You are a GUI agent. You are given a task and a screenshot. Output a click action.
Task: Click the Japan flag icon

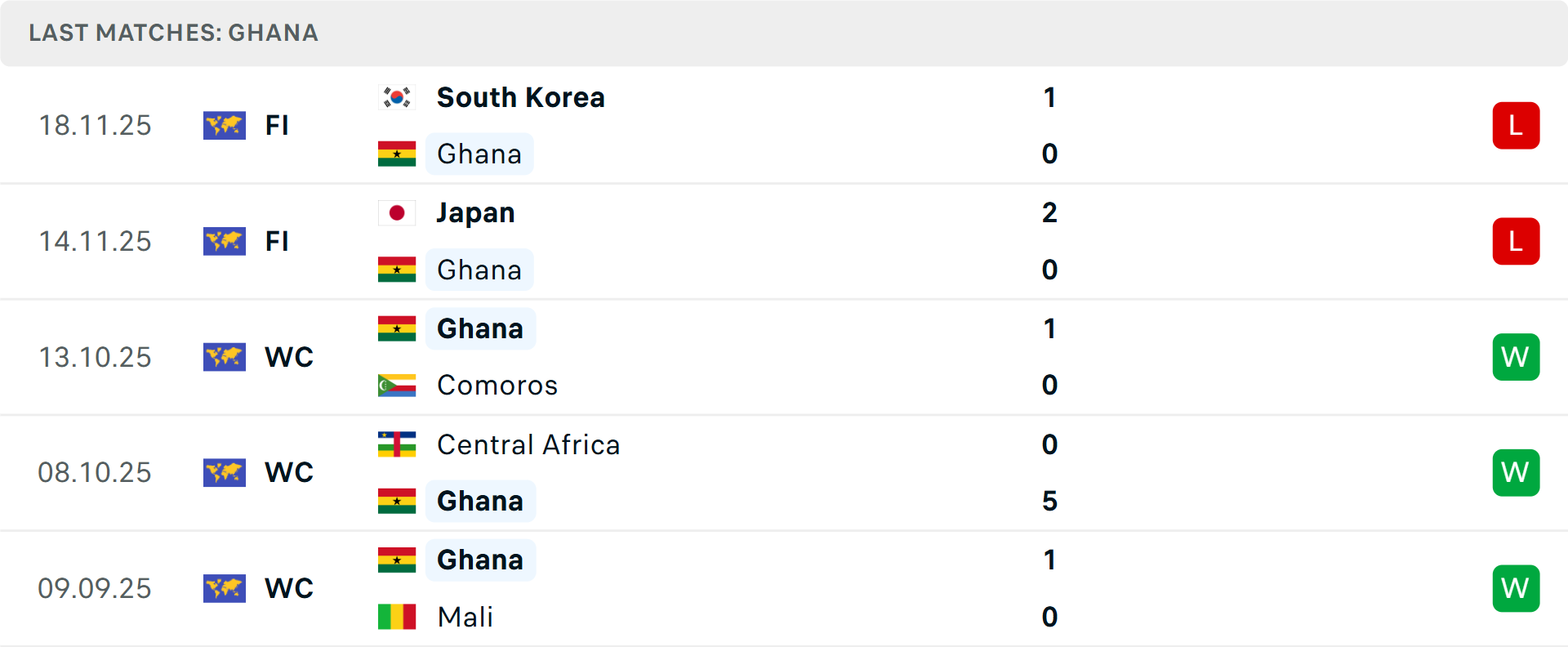tap(396, 212)
